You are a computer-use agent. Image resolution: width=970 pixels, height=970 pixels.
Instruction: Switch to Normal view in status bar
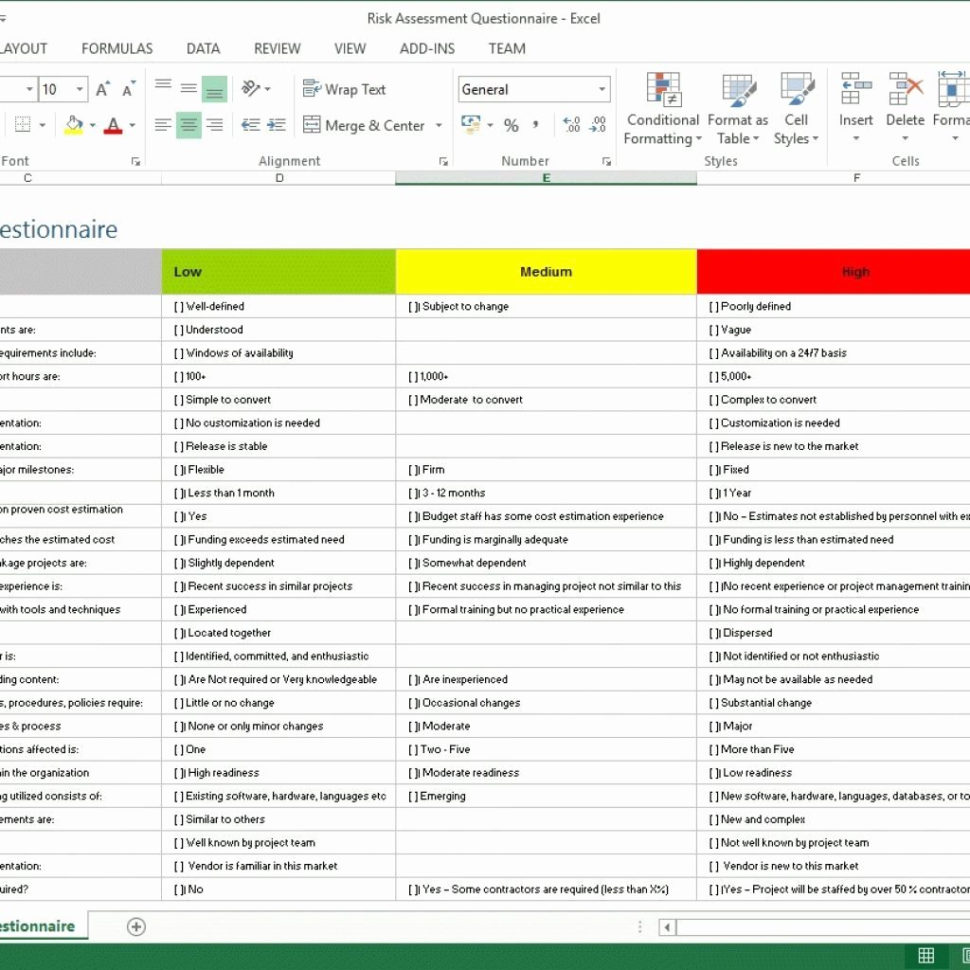[926, 955]
